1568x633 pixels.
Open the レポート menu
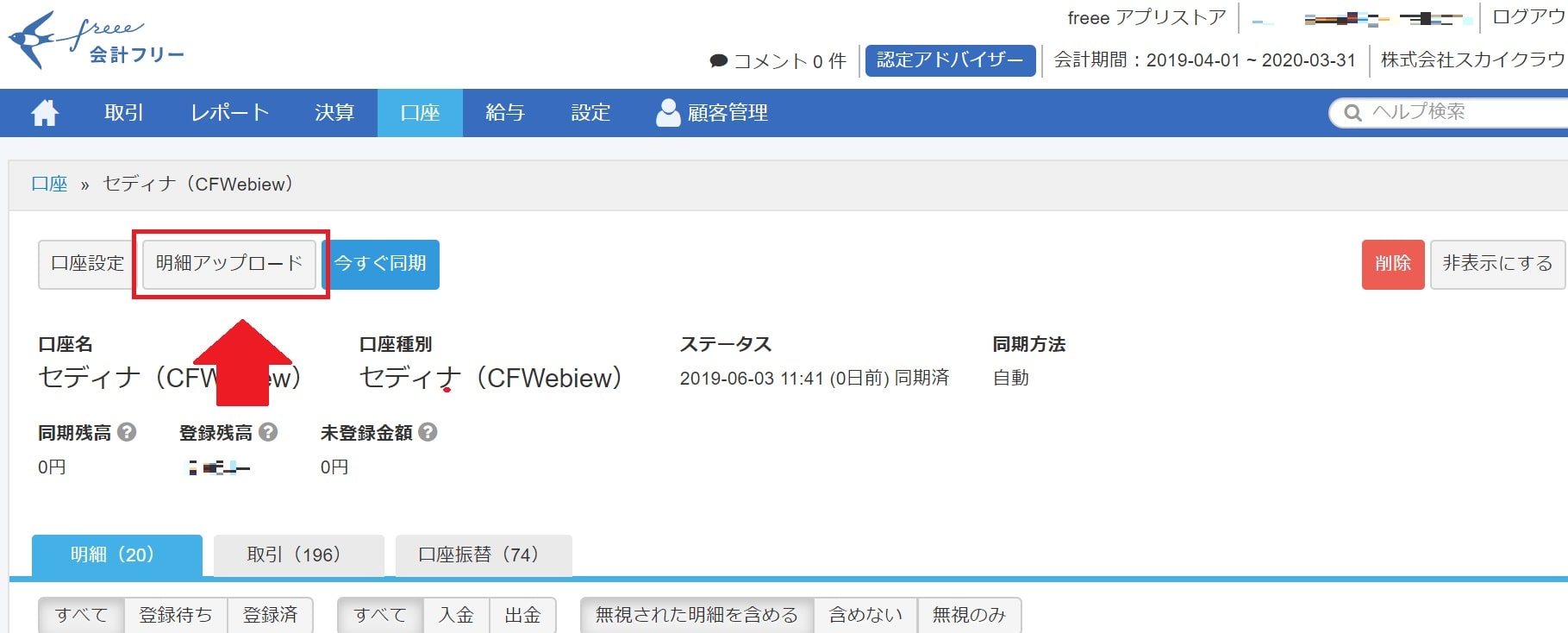coord(229,113)
